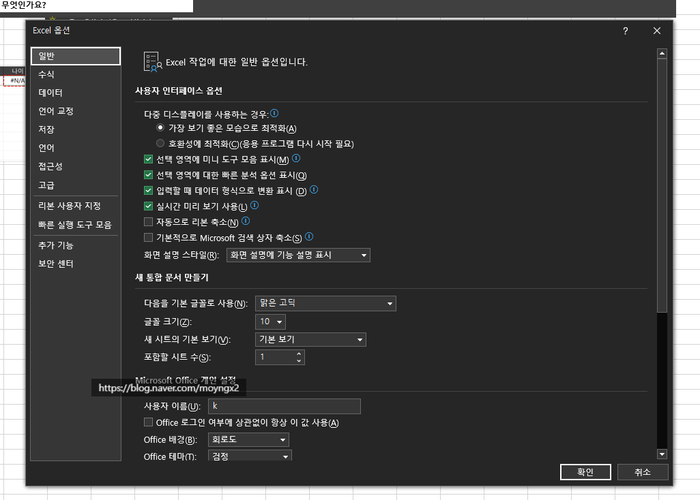Click the #N/A cell in the worksheet behind
The width and height of the screenshot is (700, 500).
coord(15,81)
